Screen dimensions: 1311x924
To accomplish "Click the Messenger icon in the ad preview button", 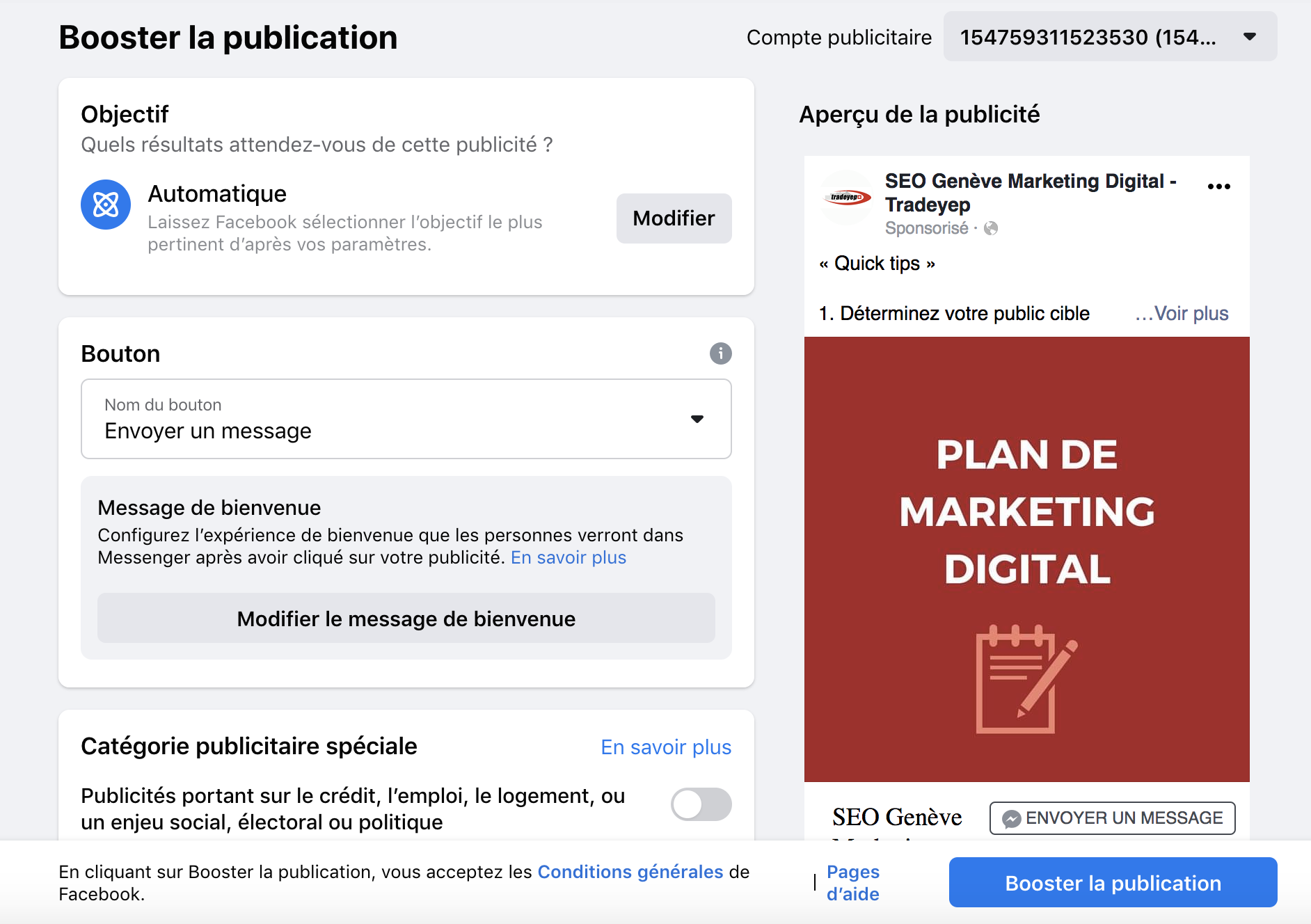I will (1011, 819).
